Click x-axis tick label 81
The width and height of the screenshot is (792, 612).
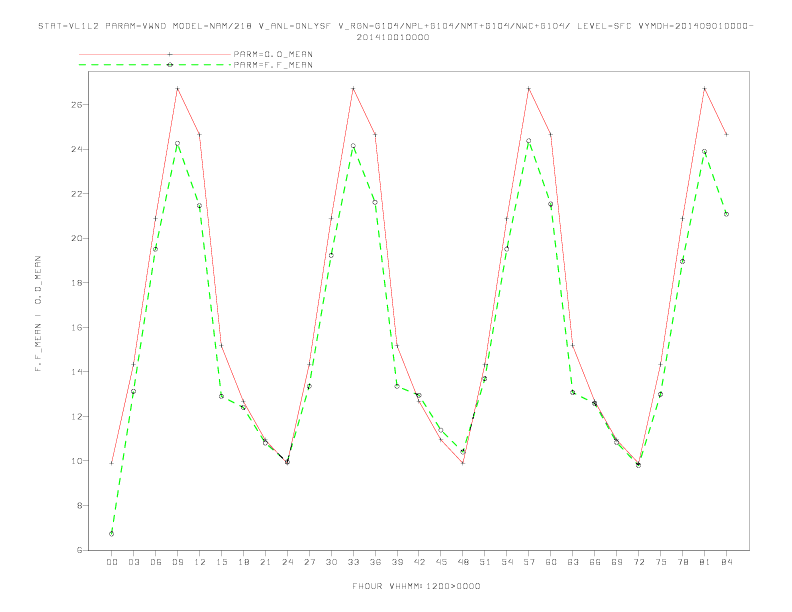point(705,562)
